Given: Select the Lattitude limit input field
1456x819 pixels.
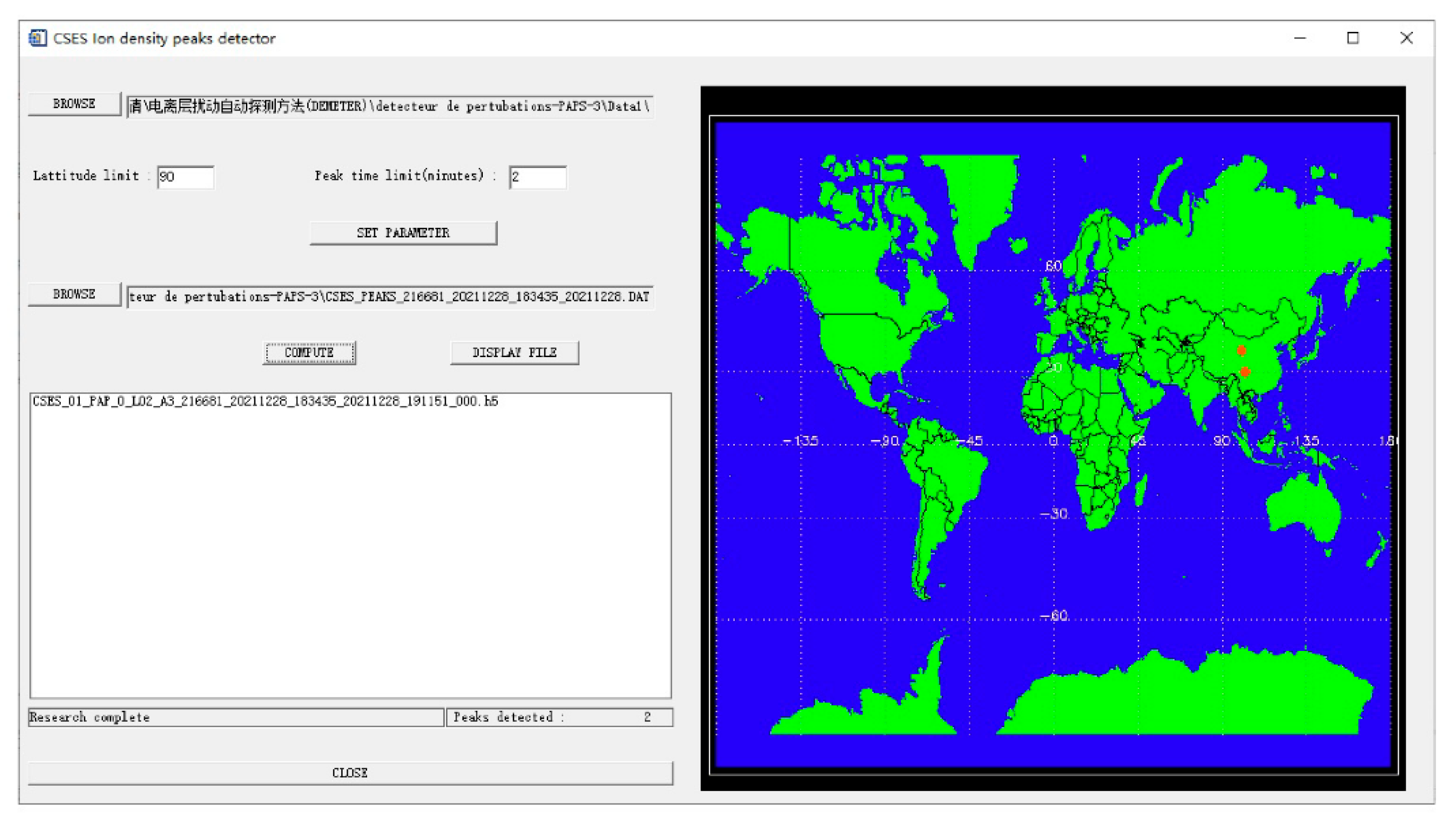Looking at the screenshot, I should coord(186,177).
